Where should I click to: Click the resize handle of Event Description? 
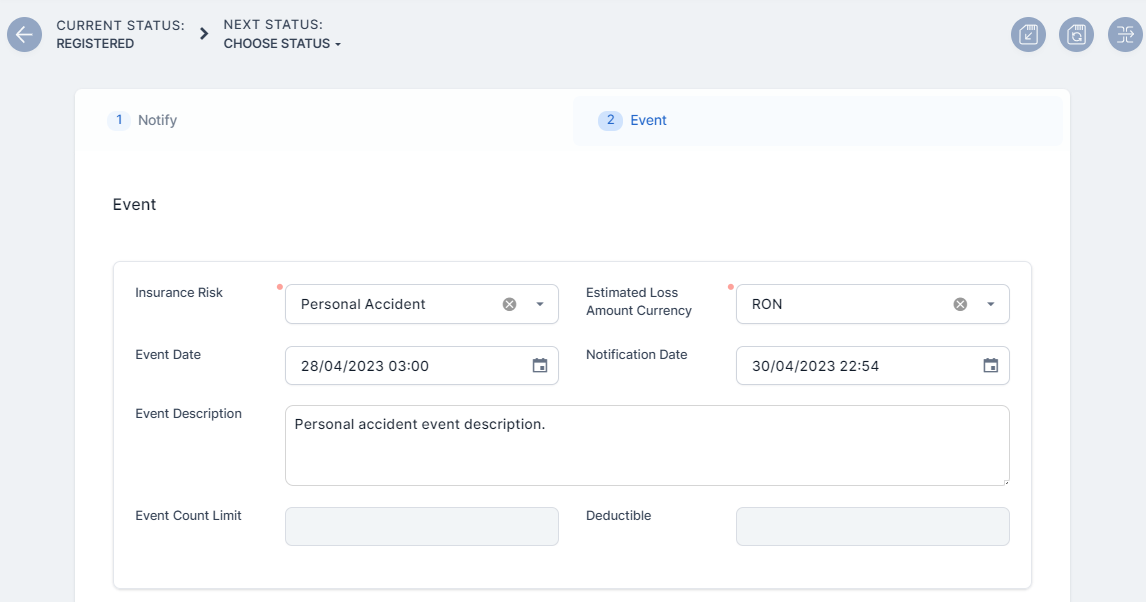click(1004, 481)
